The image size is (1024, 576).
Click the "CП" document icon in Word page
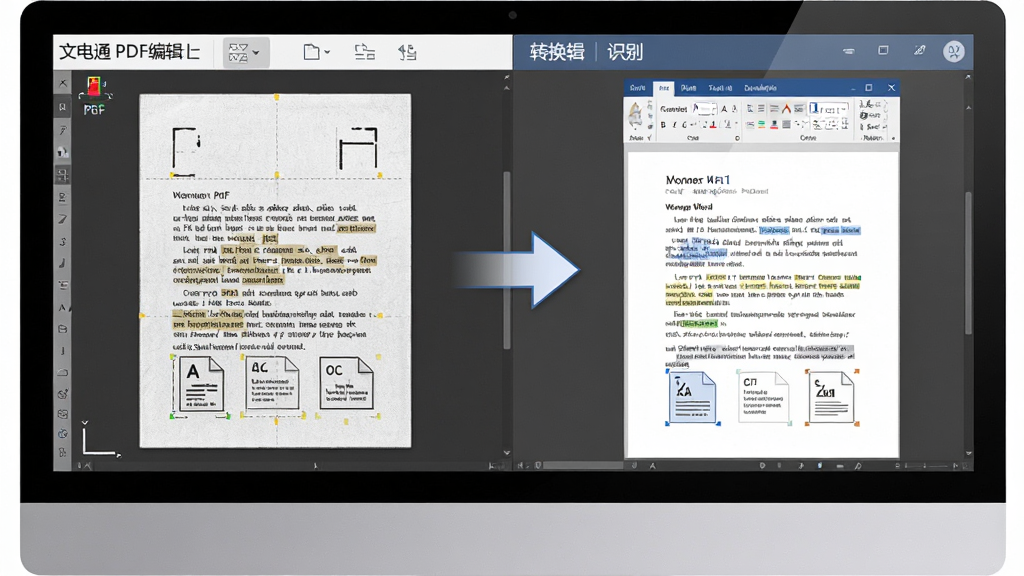click(763, 396)
